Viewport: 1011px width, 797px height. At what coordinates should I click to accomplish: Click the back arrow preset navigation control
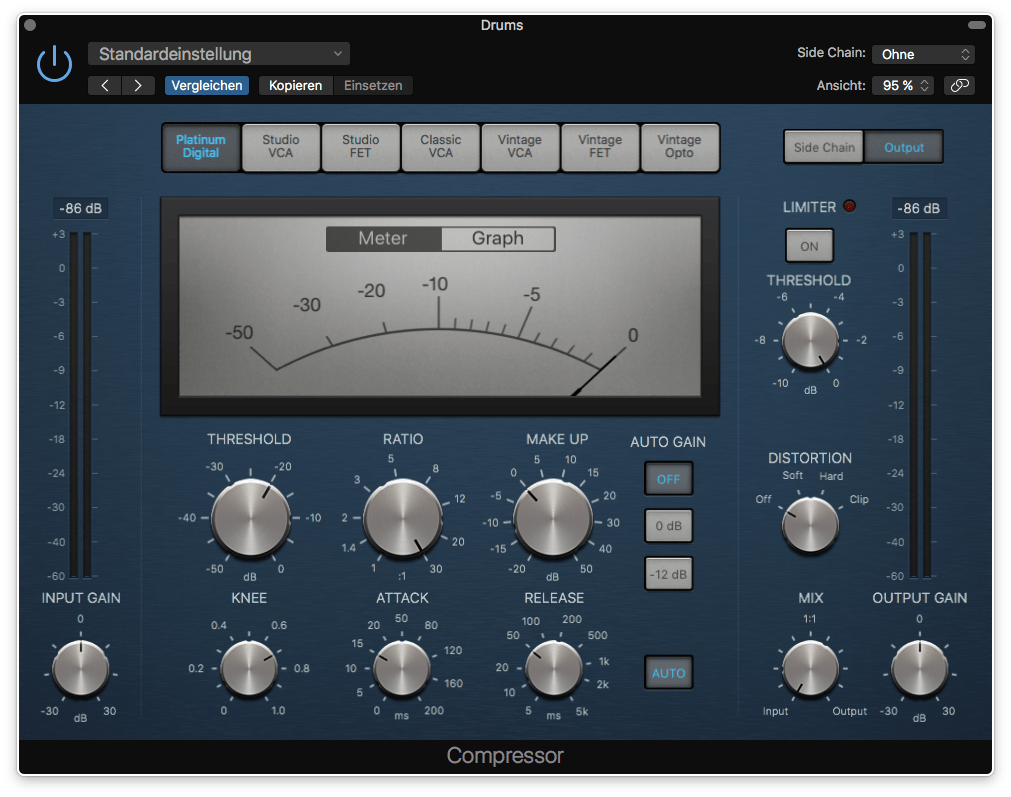[105, 85]
